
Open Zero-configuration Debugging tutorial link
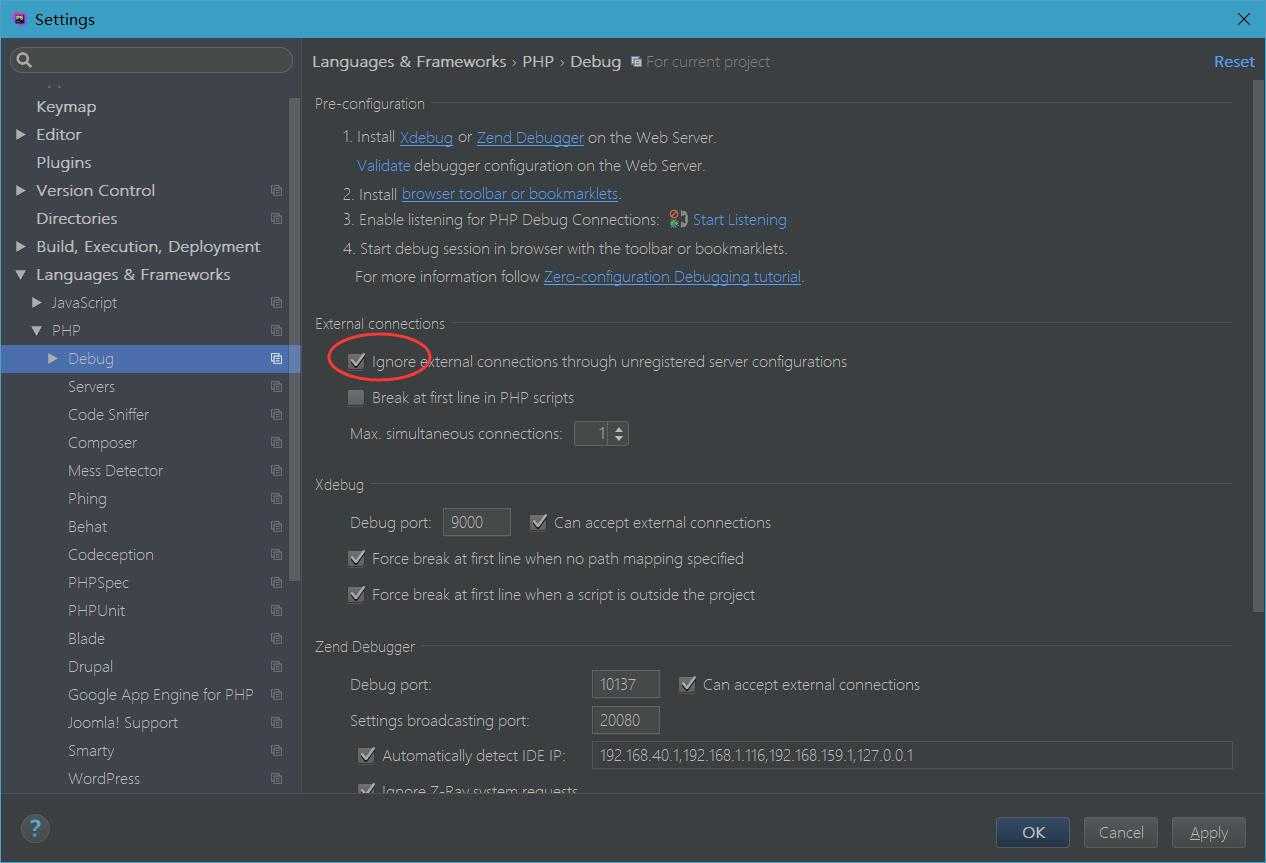coord(672,276)
